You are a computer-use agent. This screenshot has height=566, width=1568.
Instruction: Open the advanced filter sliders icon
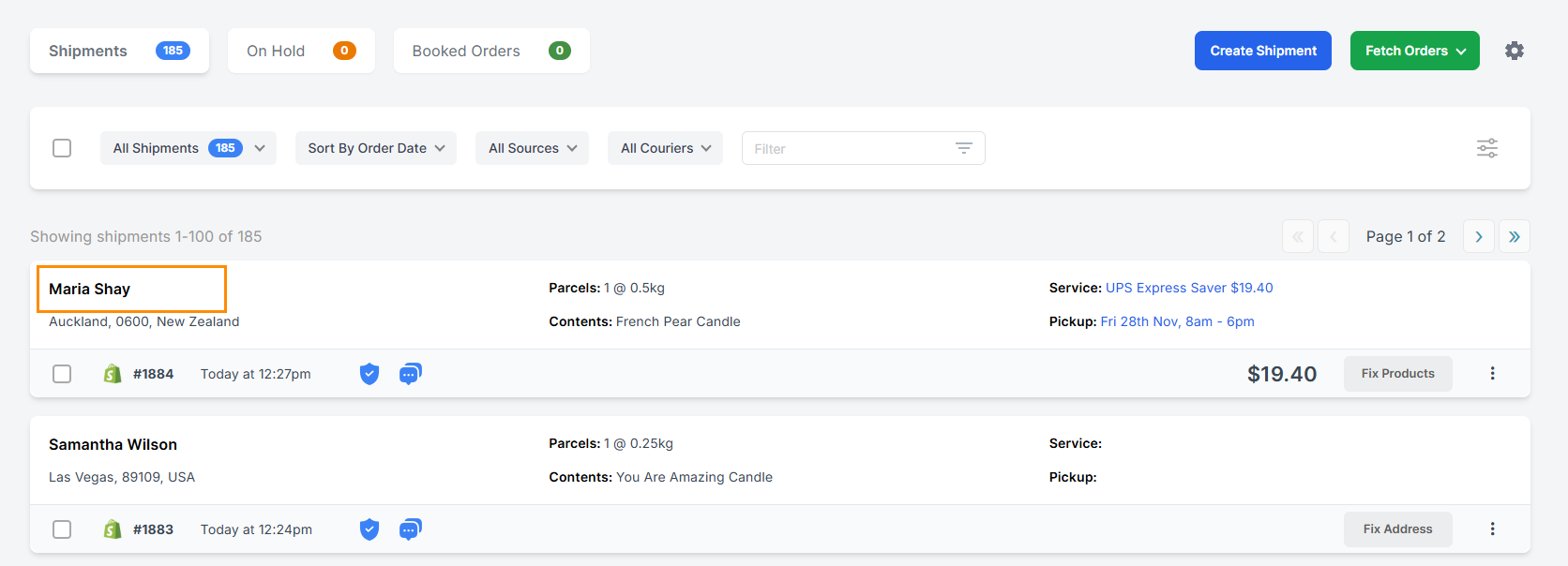pos(1486,148)
